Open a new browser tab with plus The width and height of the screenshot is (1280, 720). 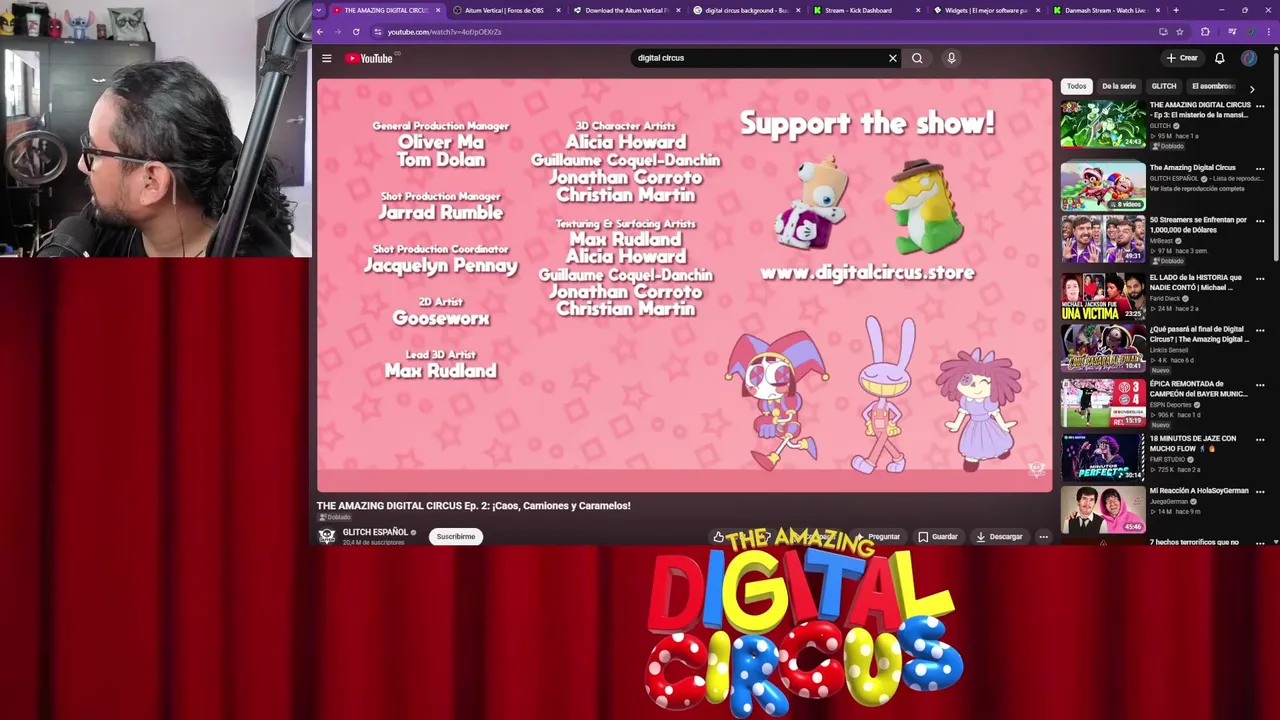1176,10
